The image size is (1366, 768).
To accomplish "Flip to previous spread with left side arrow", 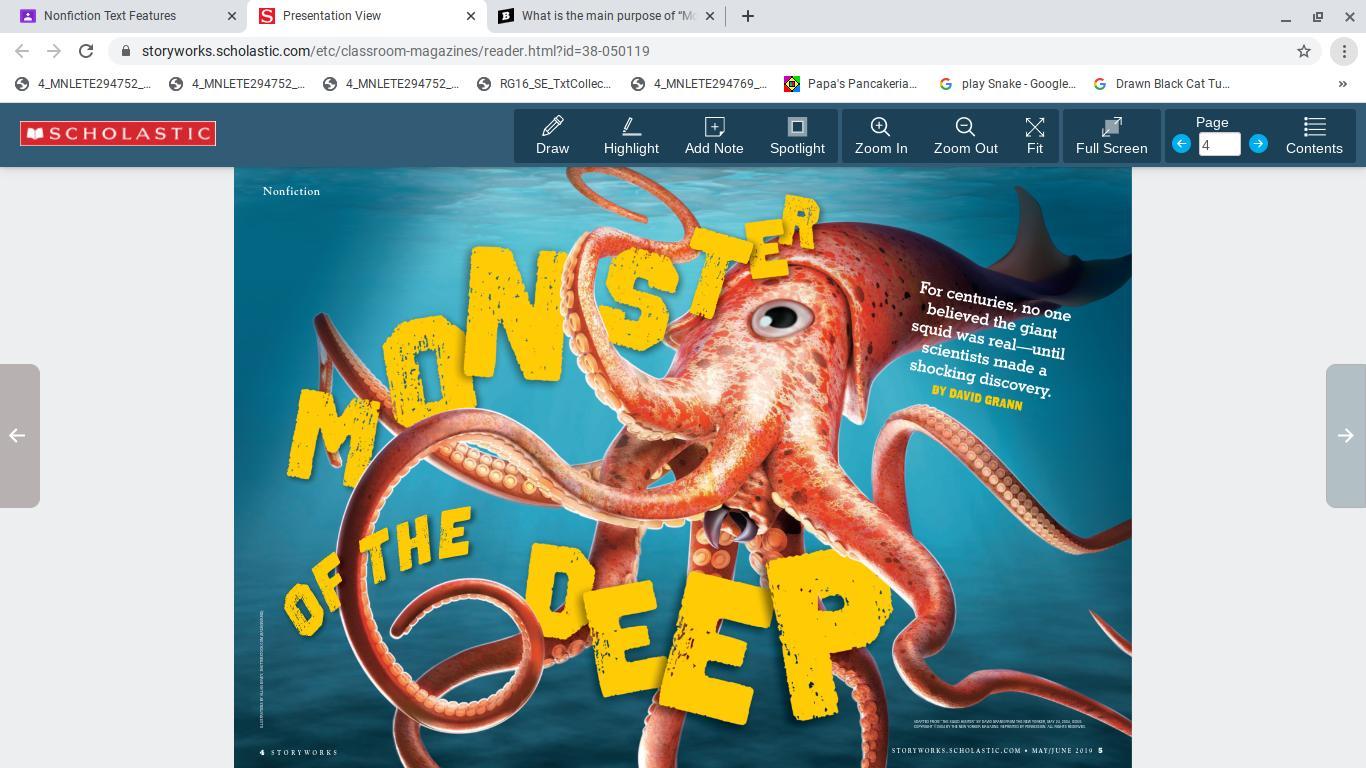I will coord(19,436).
